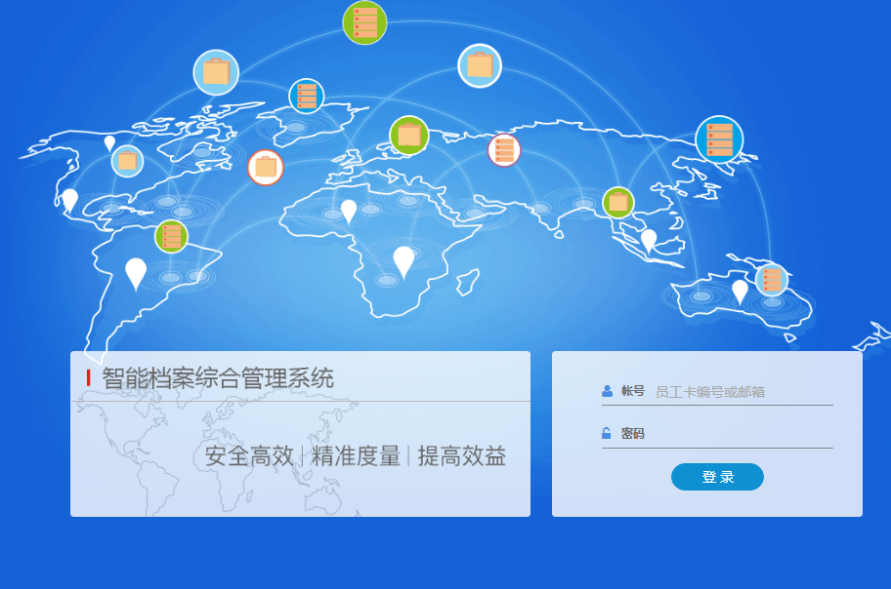
Task: Focus the 帐号 account input field
Action: [742, 392]
